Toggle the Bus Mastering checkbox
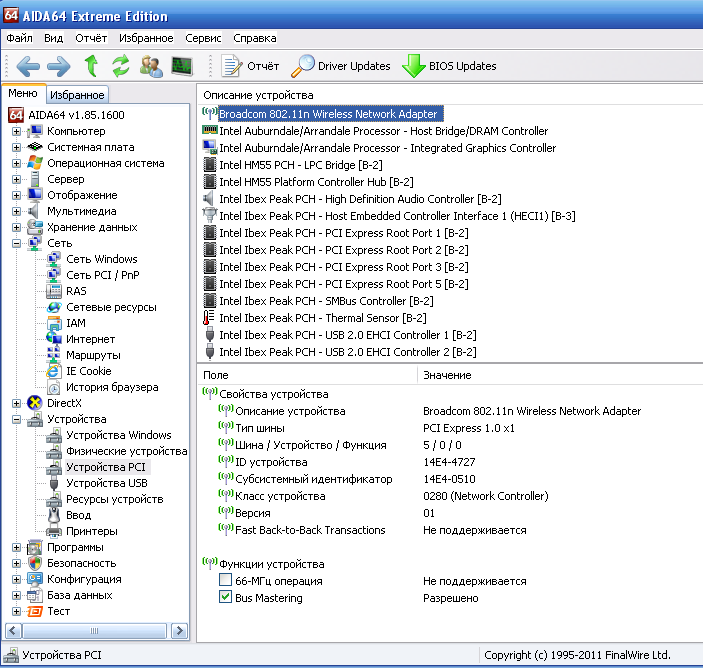This screenshot has height=668, width=703. pos(226,598)
